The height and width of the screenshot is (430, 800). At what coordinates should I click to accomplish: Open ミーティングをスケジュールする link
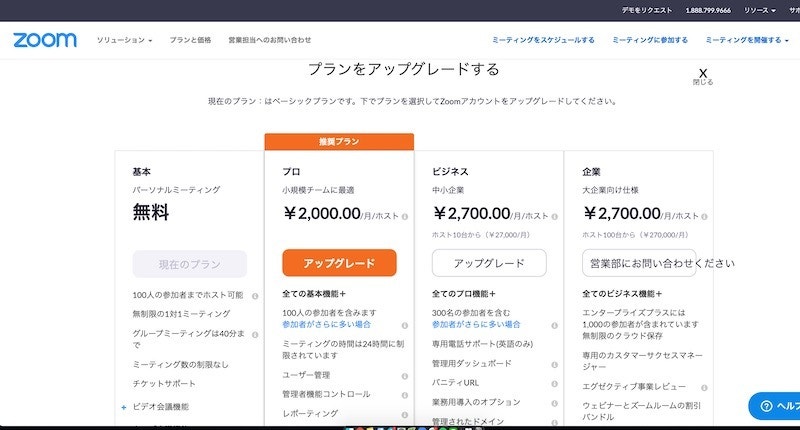543,40
